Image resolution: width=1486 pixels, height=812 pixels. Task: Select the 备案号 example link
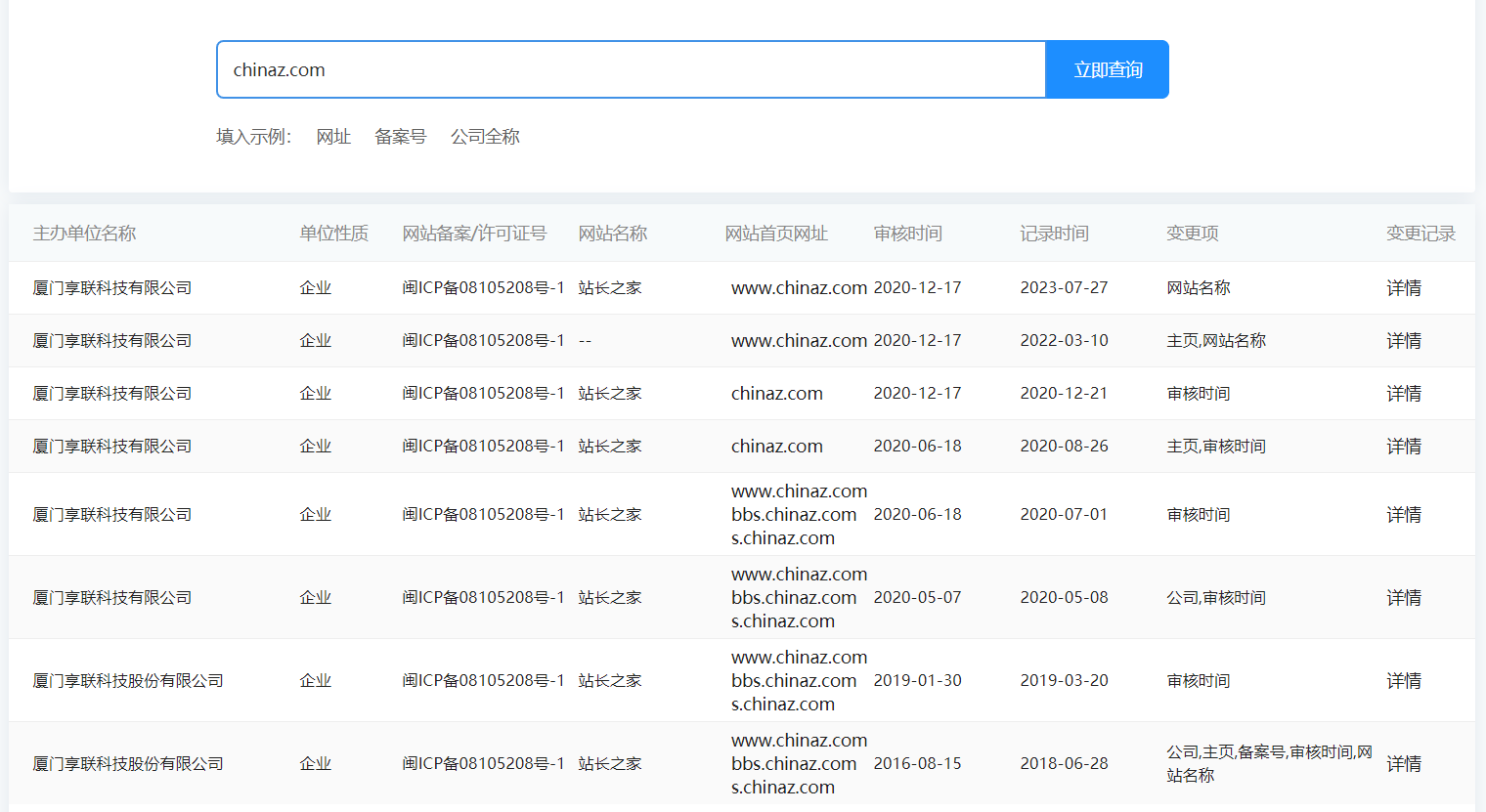(401, 137)
